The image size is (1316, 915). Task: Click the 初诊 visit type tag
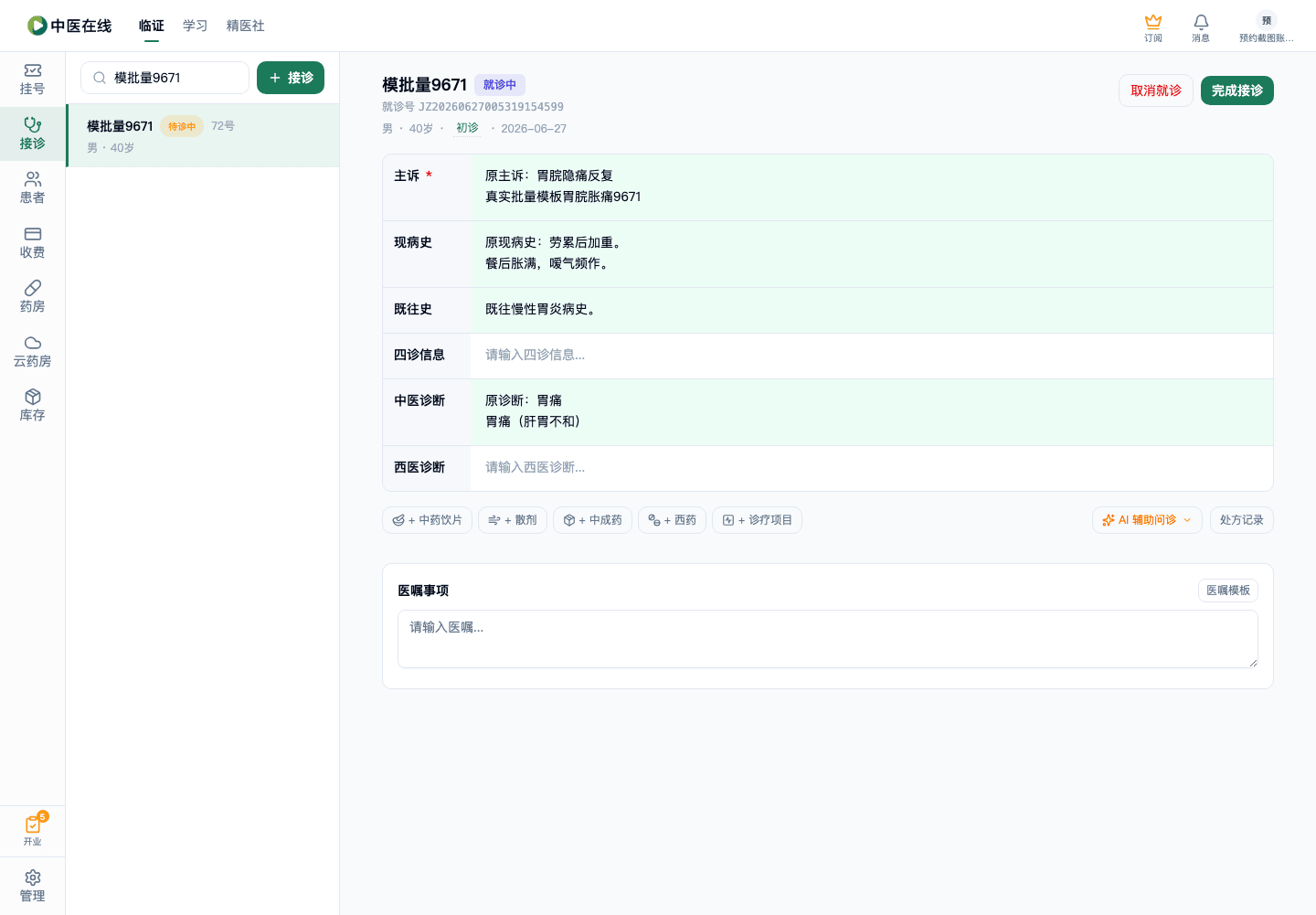(x=467, y=128)
